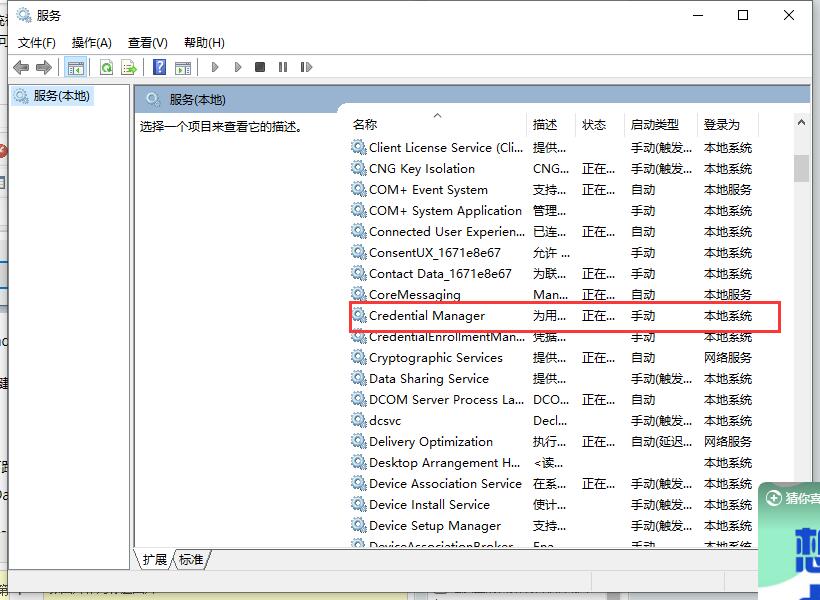Click the 服务(本地) header in right pane
This screenshot has height=600, width=820.
click(x=197, y=99)
